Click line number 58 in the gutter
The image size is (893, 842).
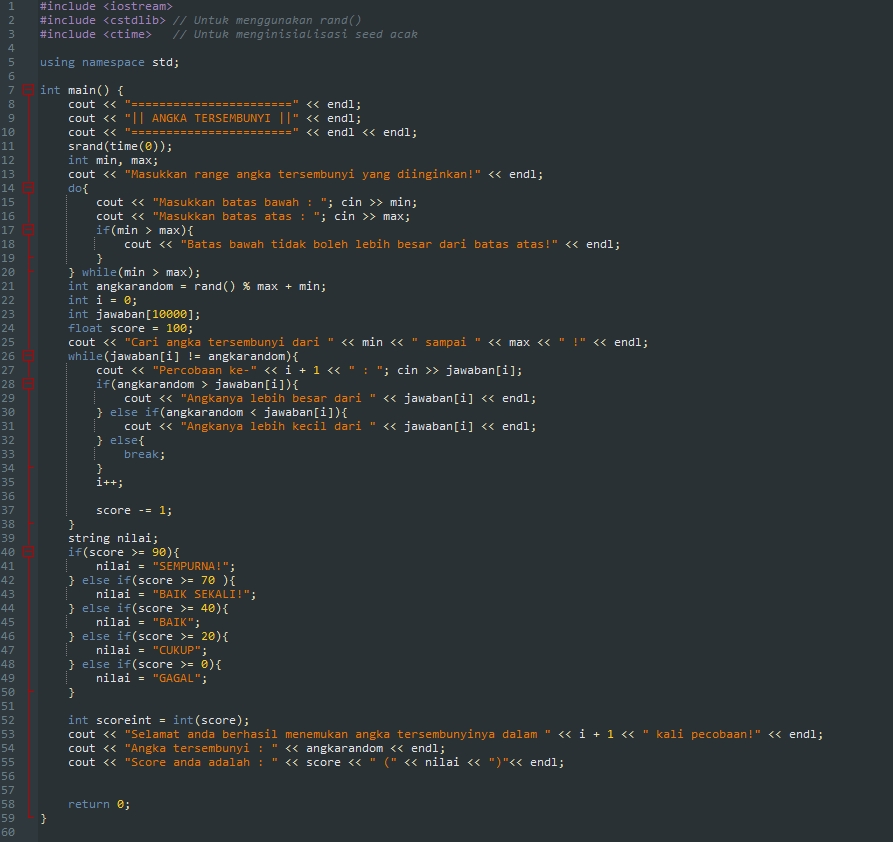pyautogui.click(x=13, y=803)
